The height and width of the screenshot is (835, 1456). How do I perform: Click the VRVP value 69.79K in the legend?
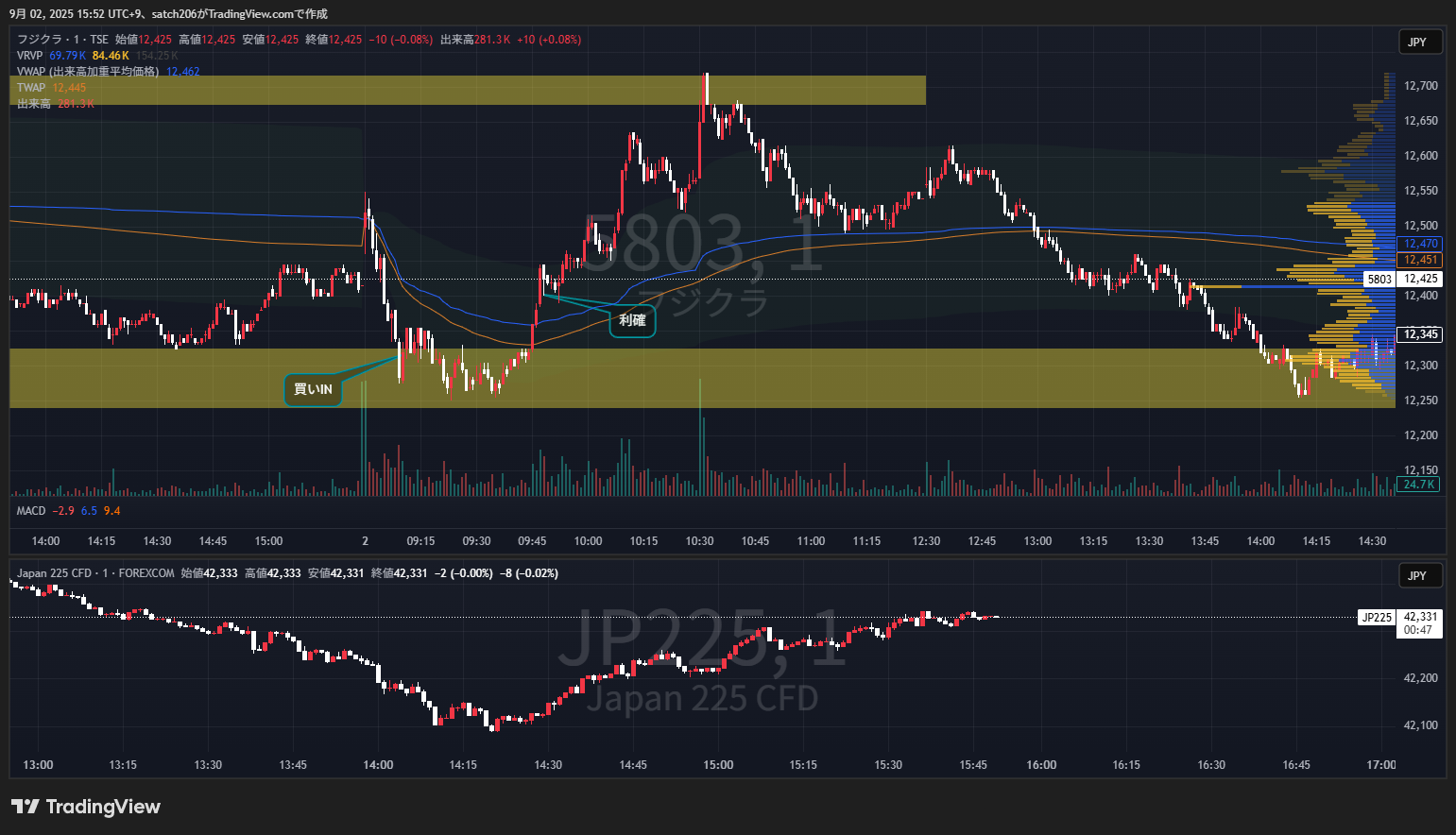coord(68,56)
